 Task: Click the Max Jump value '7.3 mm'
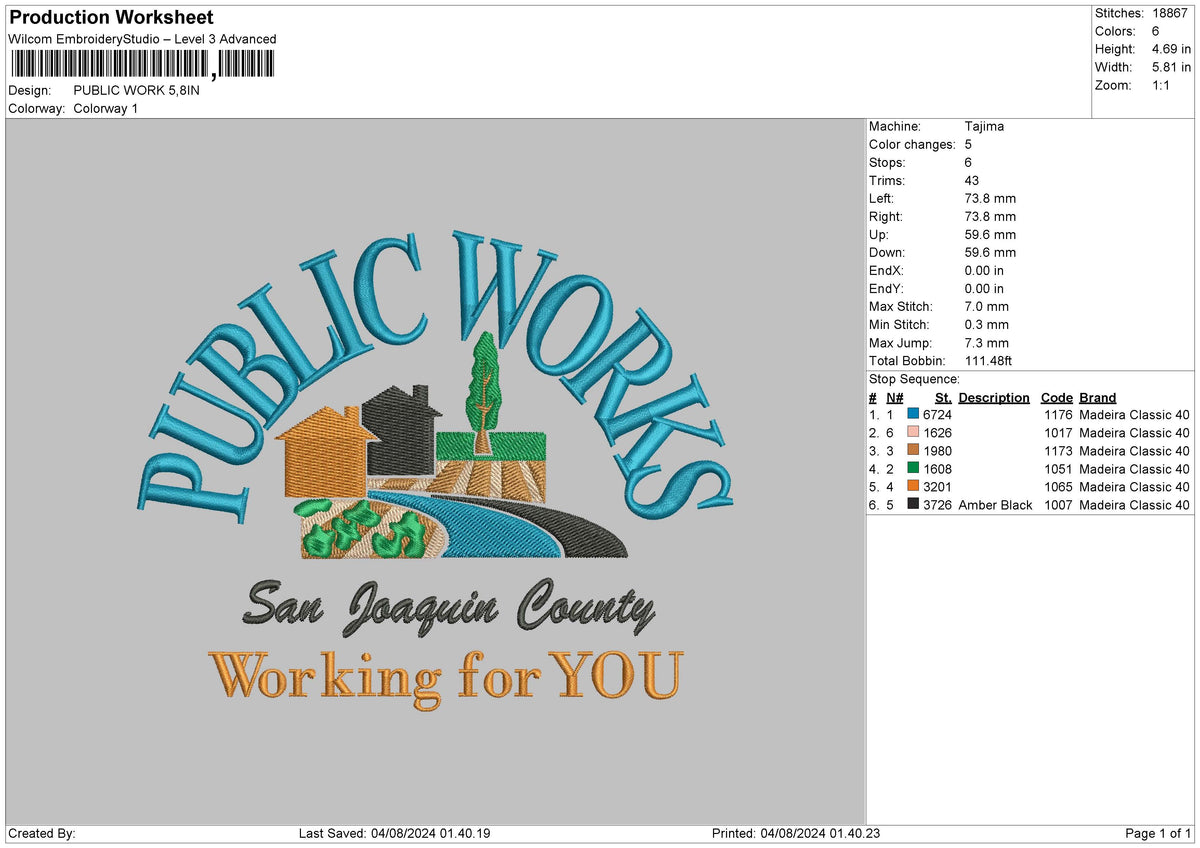pos(986,342)
